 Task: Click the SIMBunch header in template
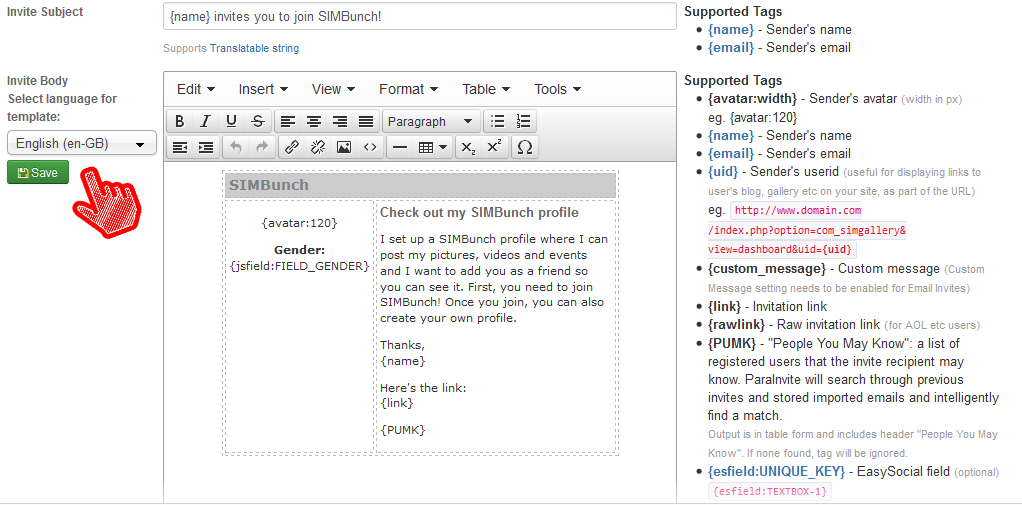pyautogui.click(x=420, y=186)
